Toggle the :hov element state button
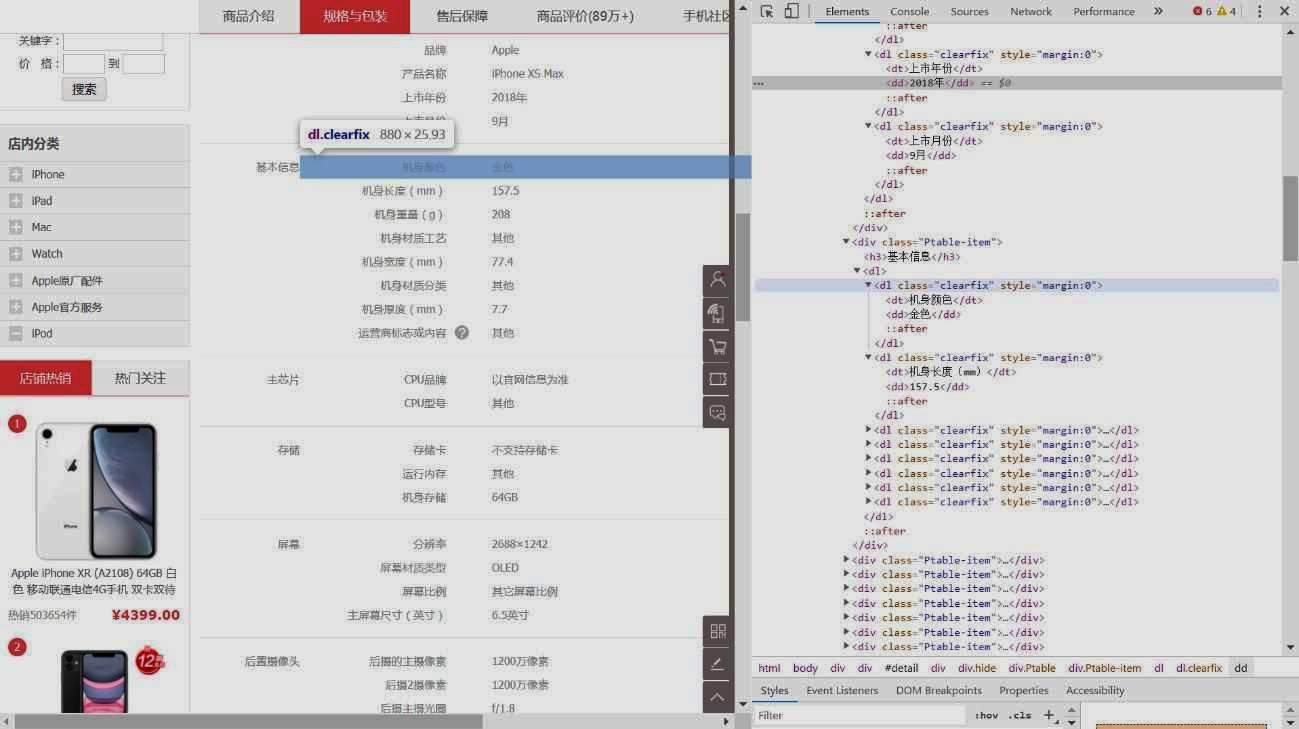Screen dimensions: 1299x729 click(987, 715)
